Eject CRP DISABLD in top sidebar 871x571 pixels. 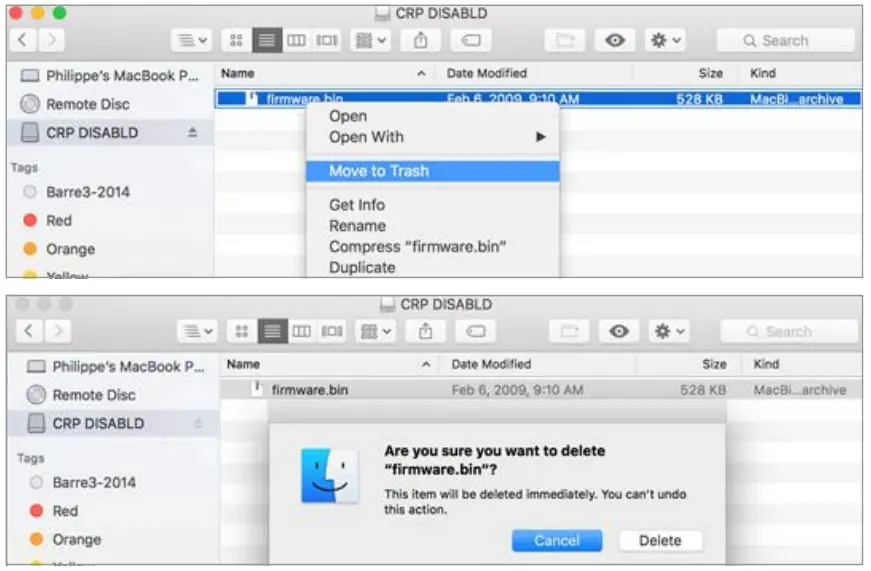pyautogui.click(x=192, y=132)
